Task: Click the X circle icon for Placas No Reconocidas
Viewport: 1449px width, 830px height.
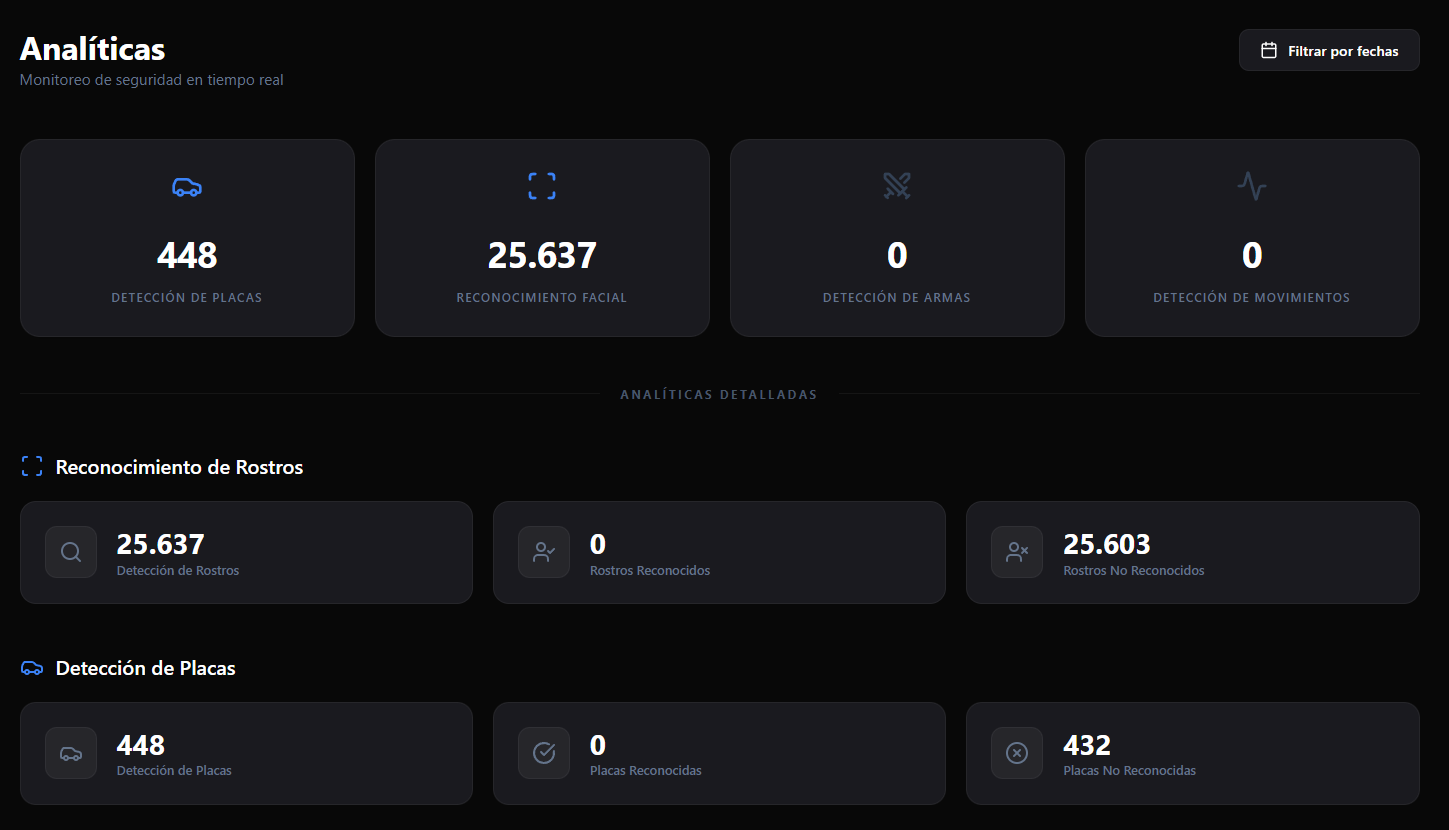Action: [x=1017, y=753]
